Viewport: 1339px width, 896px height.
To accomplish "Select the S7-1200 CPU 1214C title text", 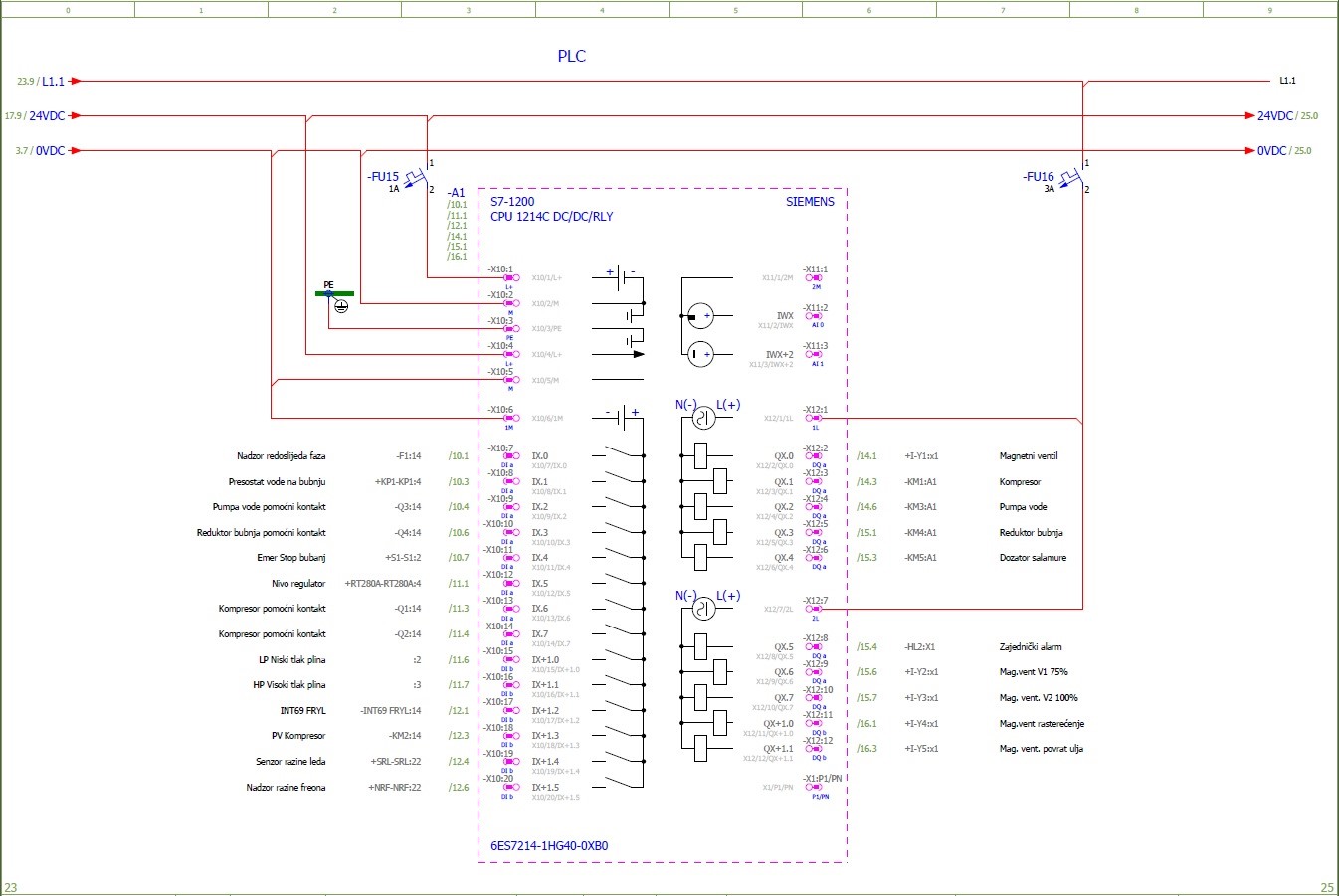I will coord(552,209).
